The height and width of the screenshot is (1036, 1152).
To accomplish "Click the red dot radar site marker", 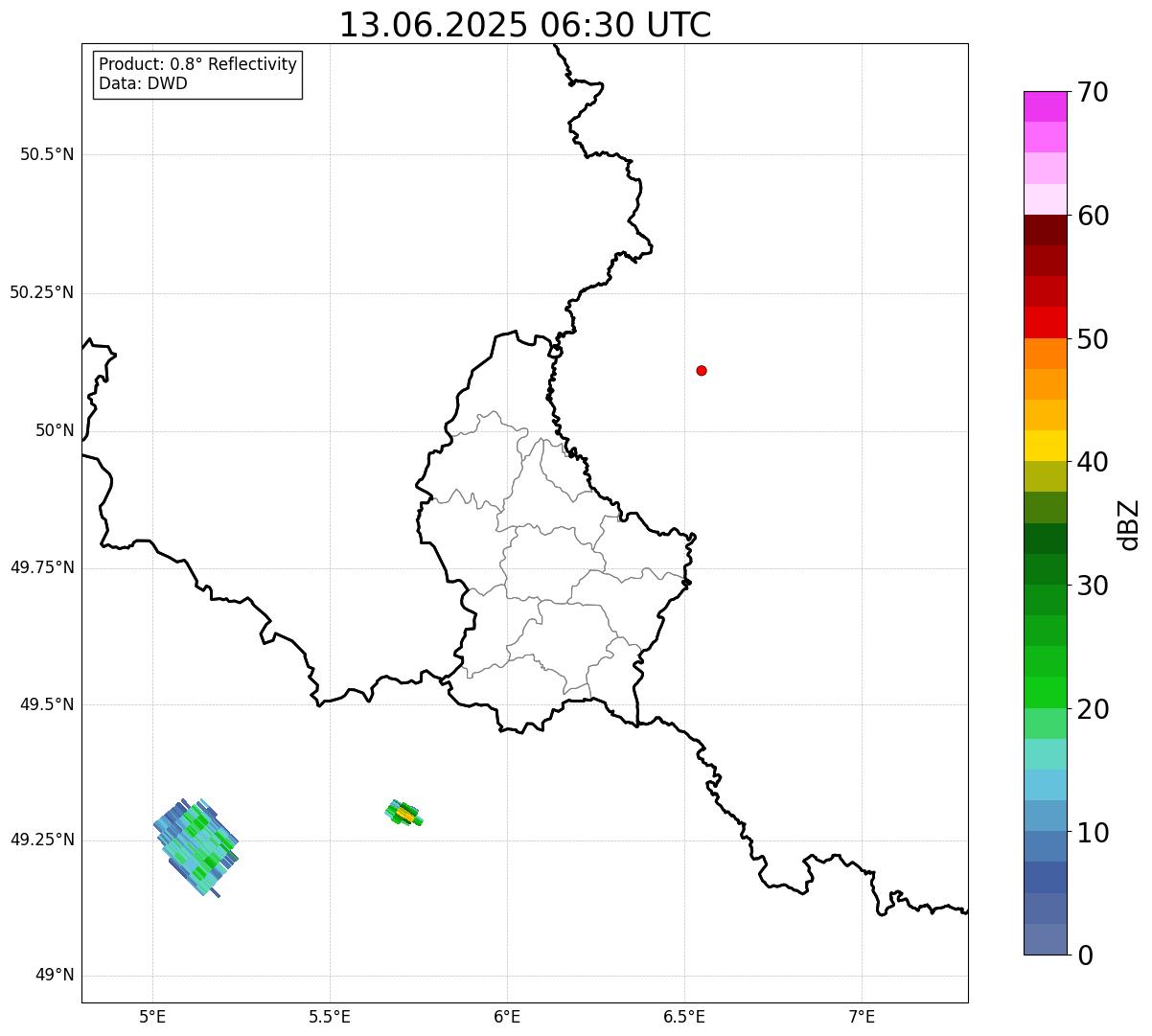I will [x=702, y=370].
